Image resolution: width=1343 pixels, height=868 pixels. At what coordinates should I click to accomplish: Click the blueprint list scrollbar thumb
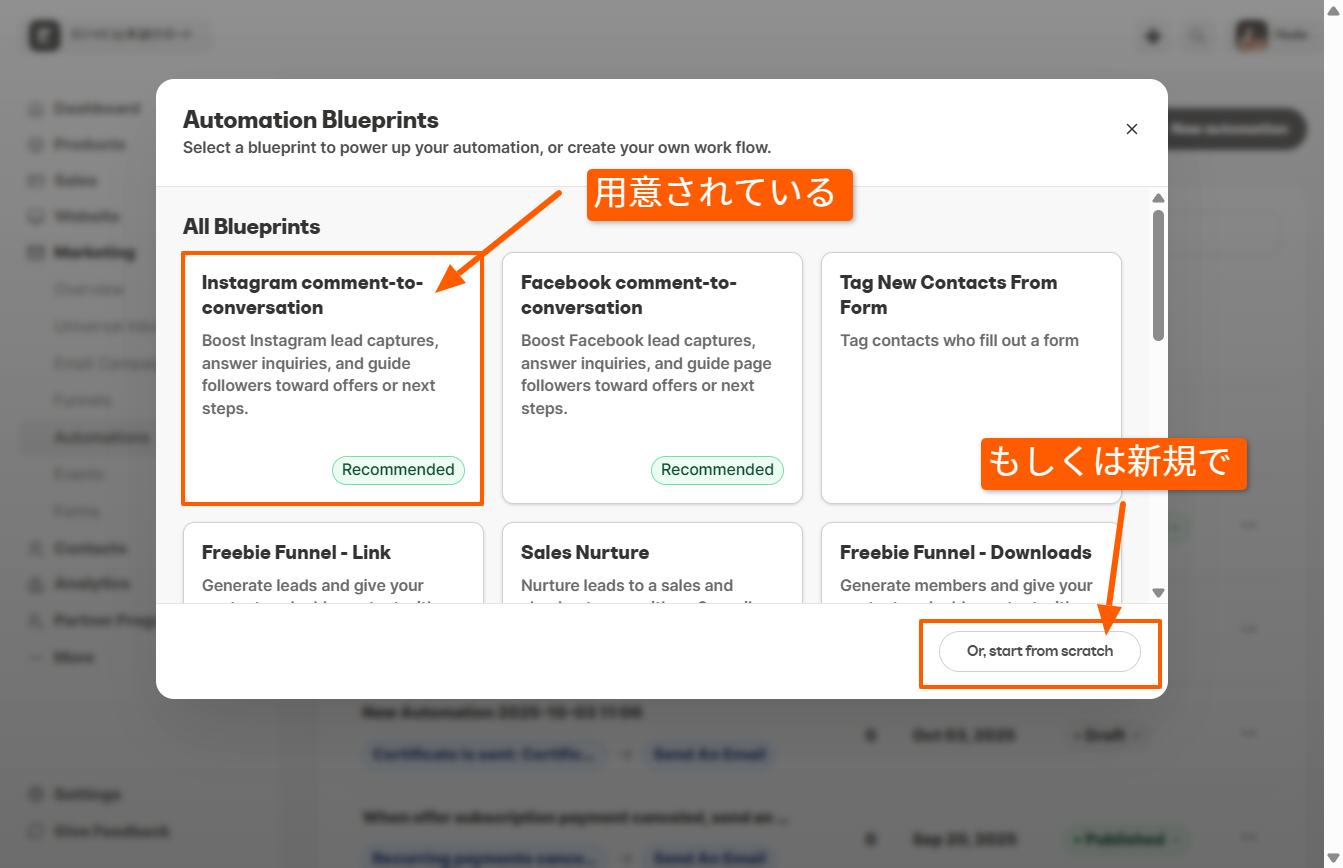(1158, 275)
